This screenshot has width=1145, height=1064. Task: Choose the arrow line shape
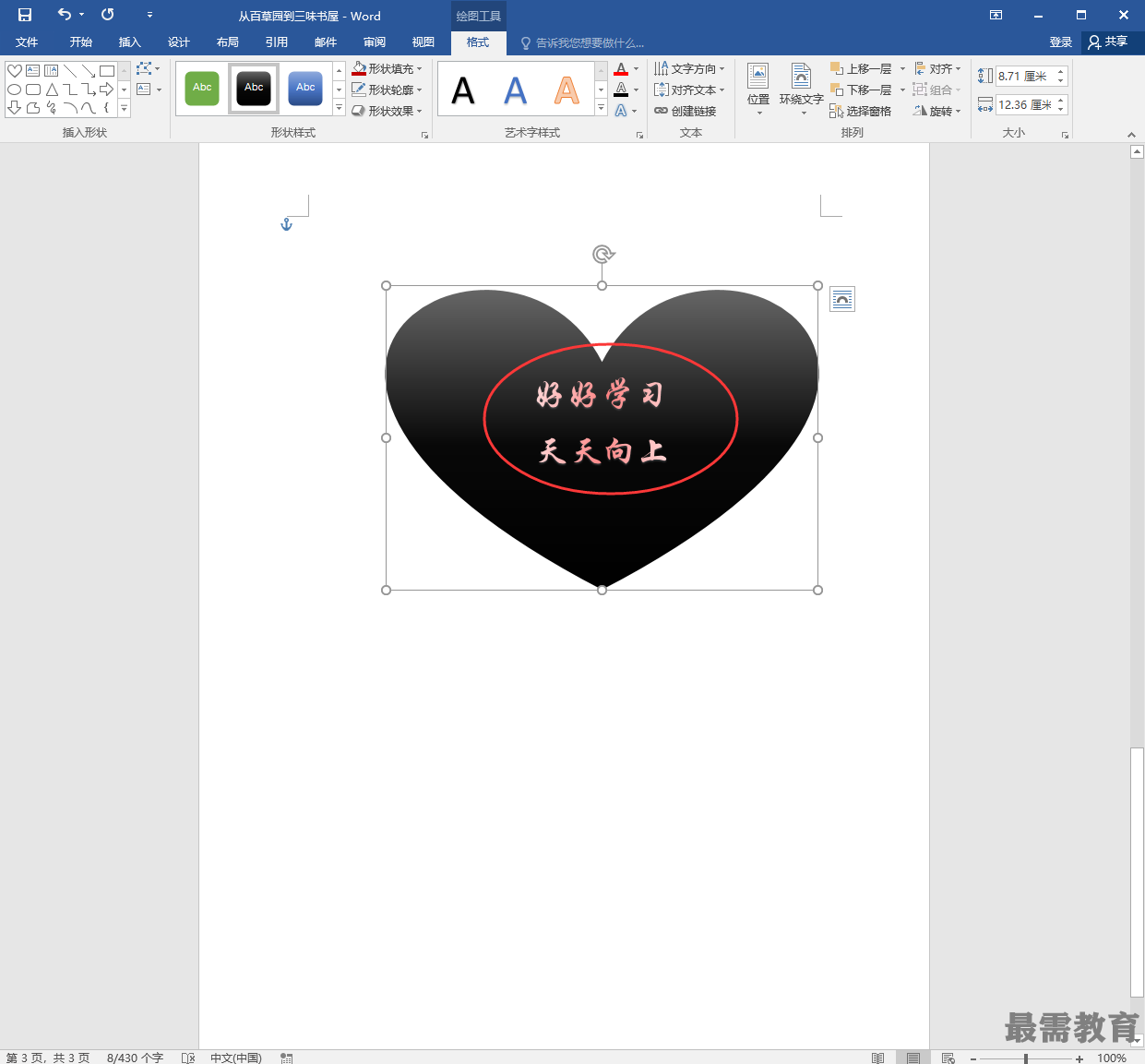click(x=89, y=71)
